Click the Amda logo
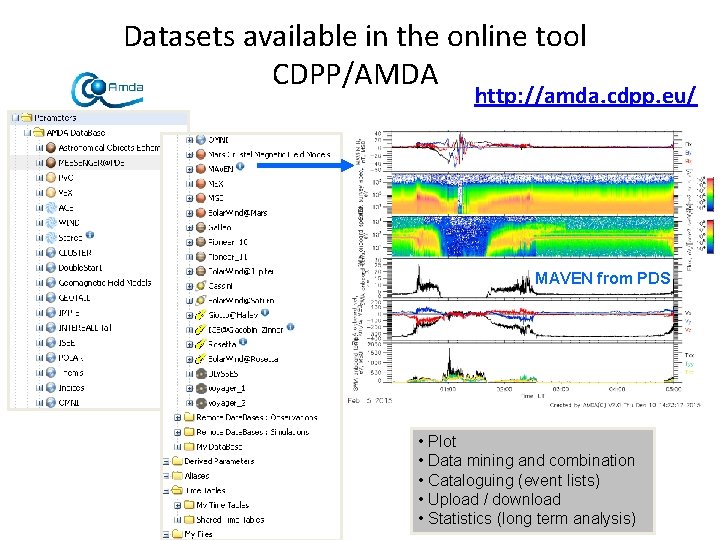The image size is (720, 540). (x=107, y=89)
